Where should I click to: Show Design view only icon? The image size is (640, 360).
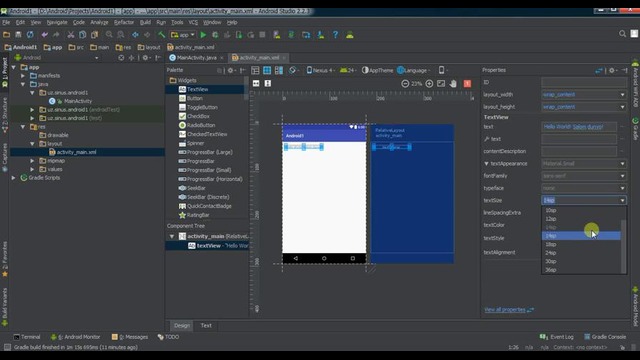[255, 70]
